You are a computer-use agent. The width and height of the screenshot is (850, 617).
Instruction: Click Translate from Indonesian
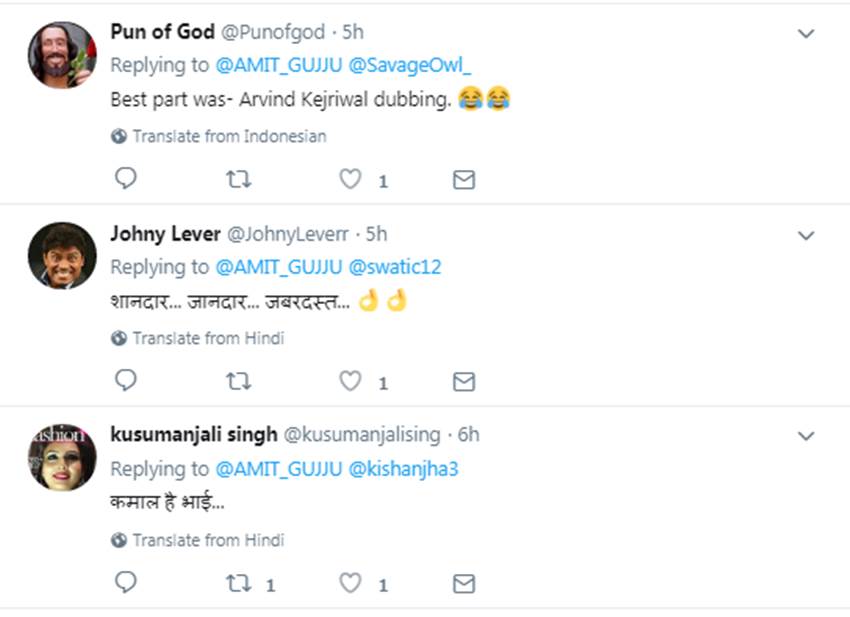(229, 136)
